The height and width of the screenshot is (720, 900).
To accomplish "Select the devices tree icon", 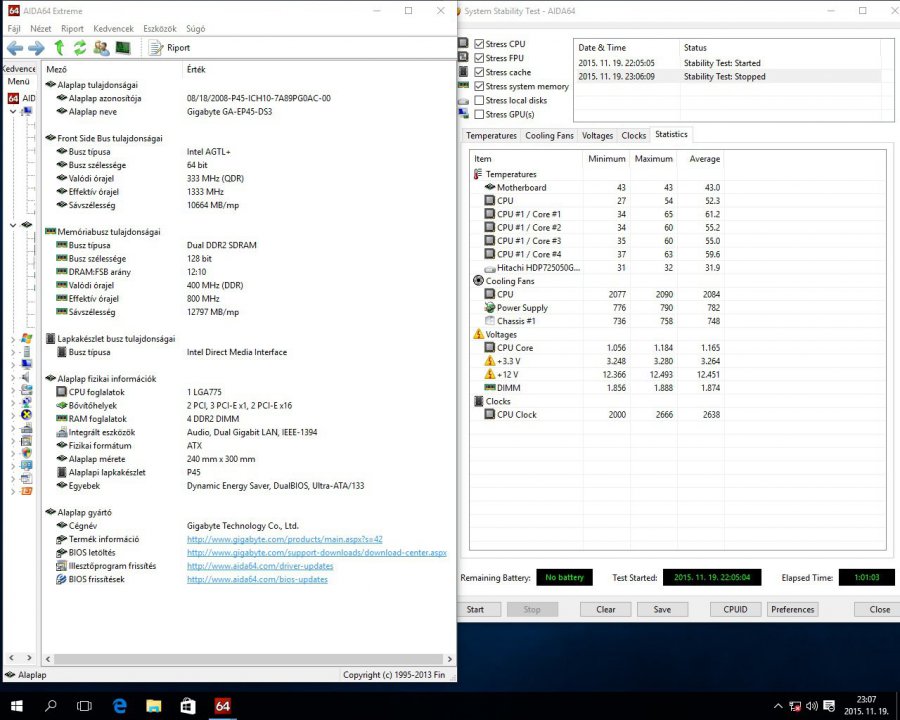I will click(x=26, y=428).
